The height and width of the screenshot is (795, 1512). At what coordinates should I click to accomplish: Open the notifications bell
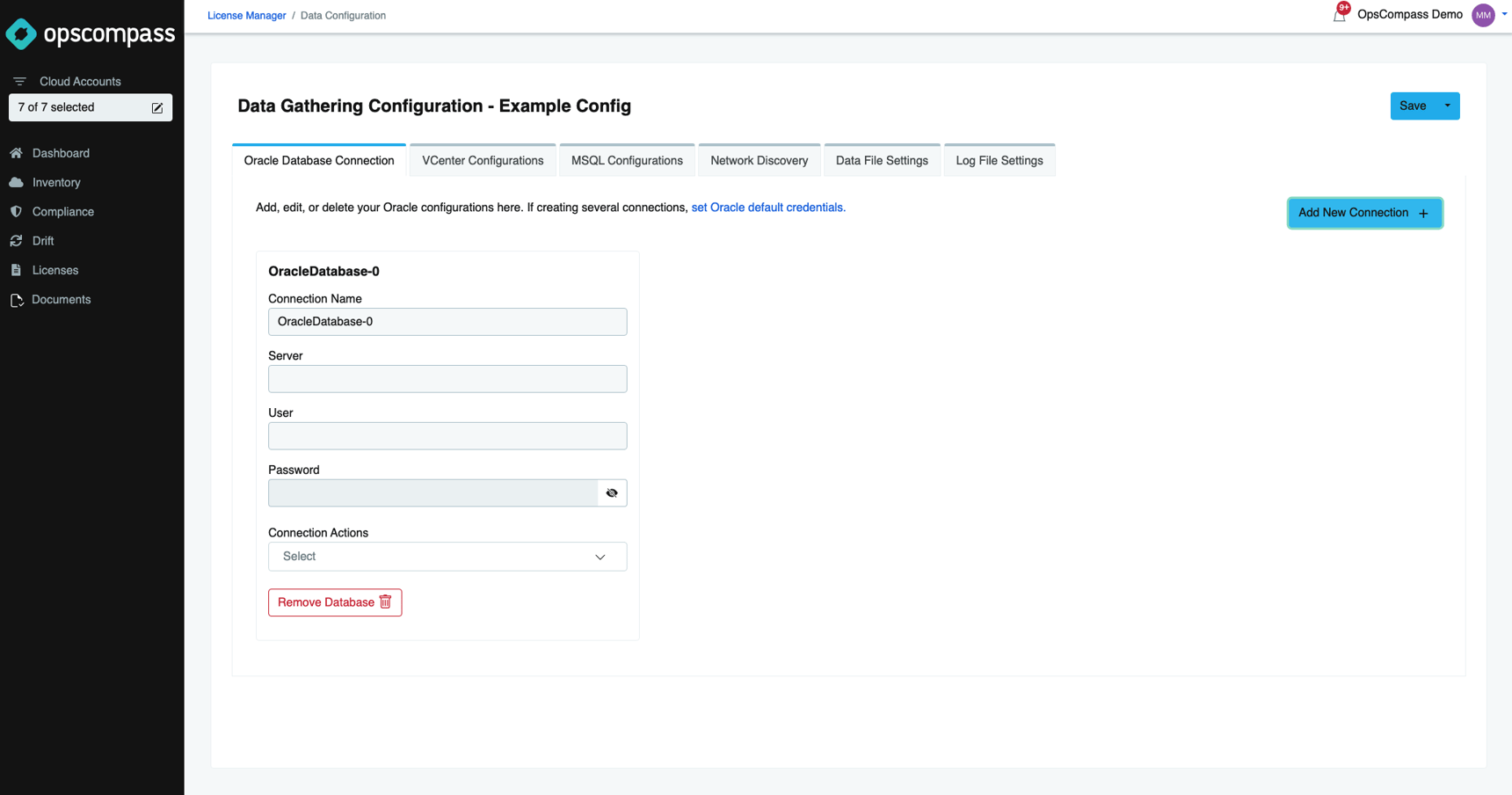point(1340,14)
